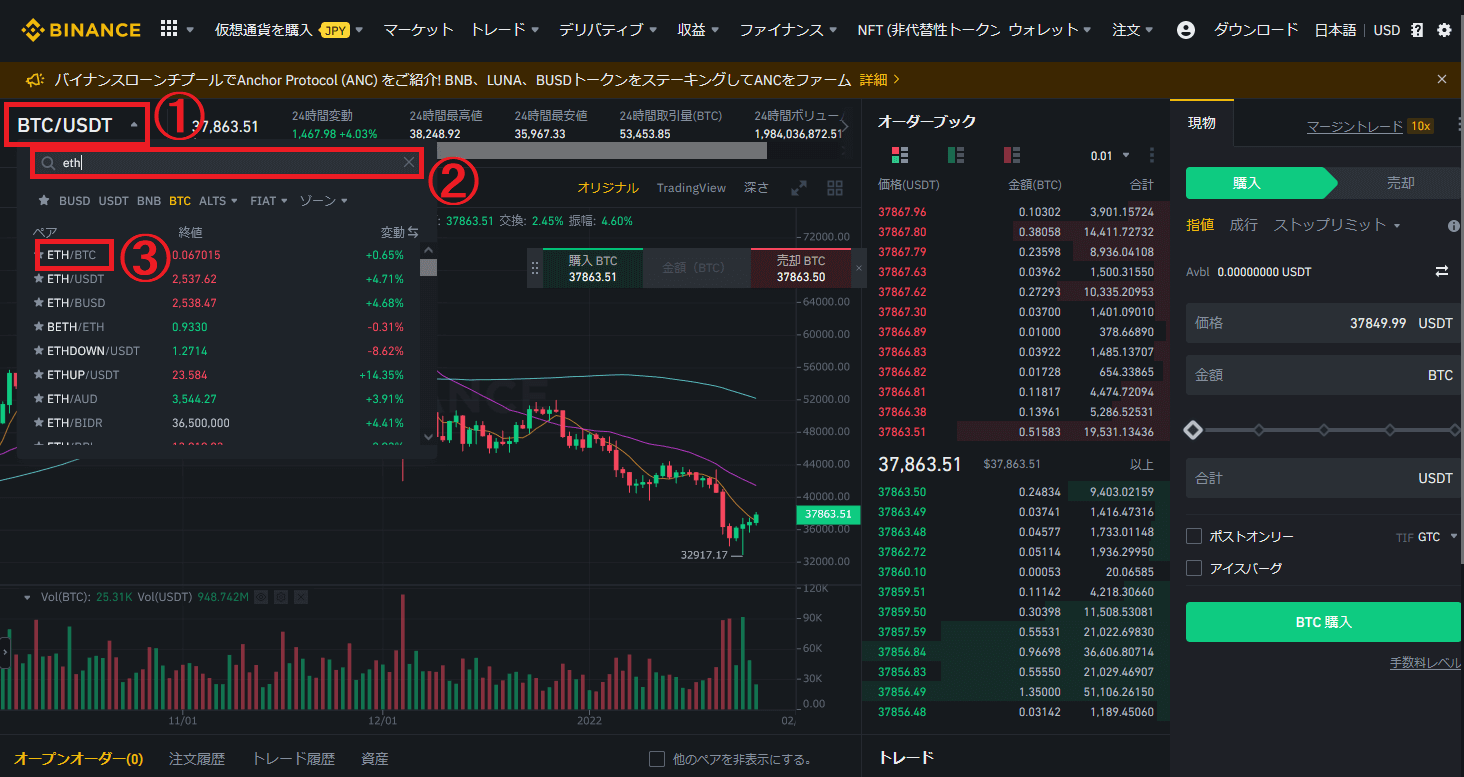
Task: Open the デリバティブ header menu
Action: [608, 30]
